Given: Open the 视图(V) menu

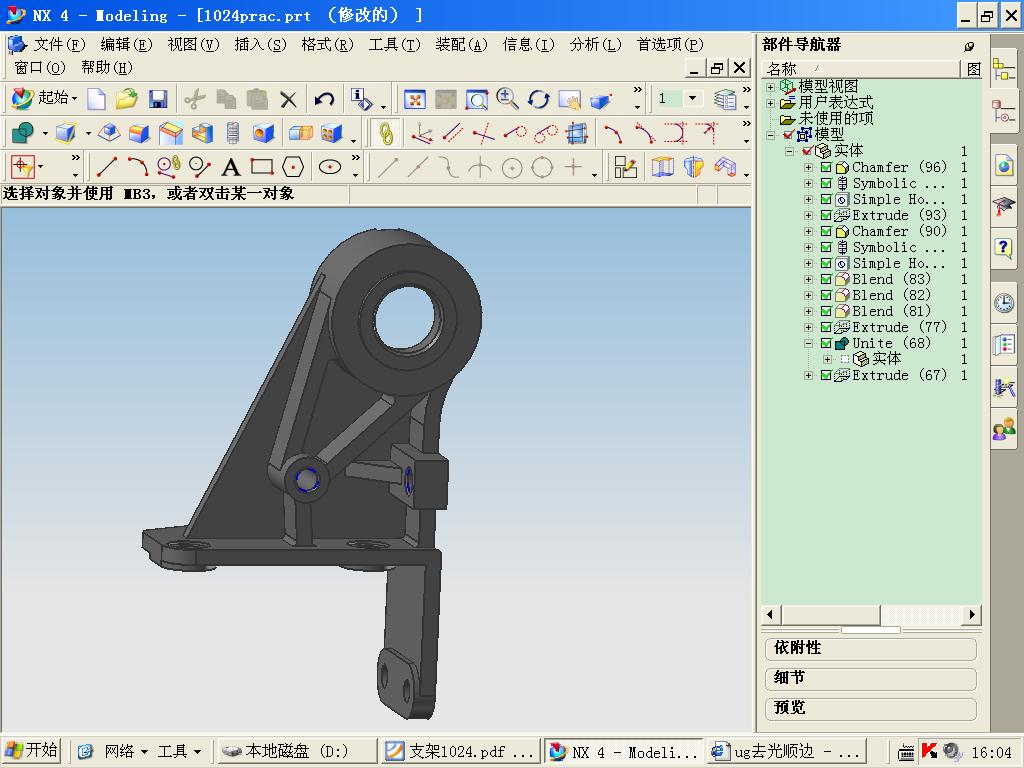Looking at the screenshot, I should (x=193, y=44).
